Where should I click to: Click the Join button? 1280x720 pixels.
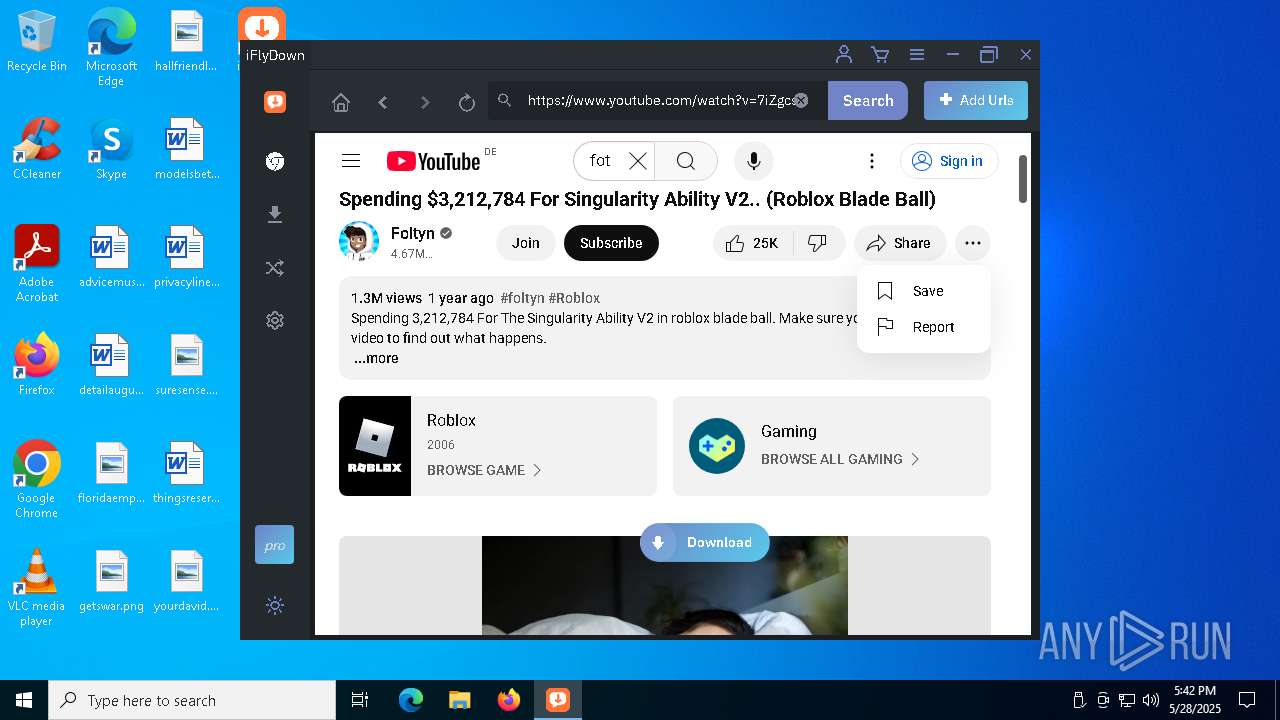click(526, 243)
